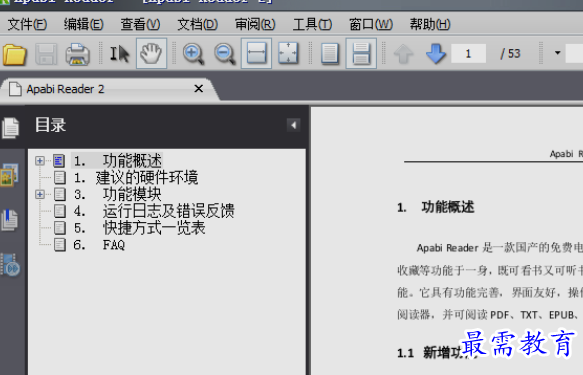Click page icon beside 运行日志及错误反馈

pos(59,211)
